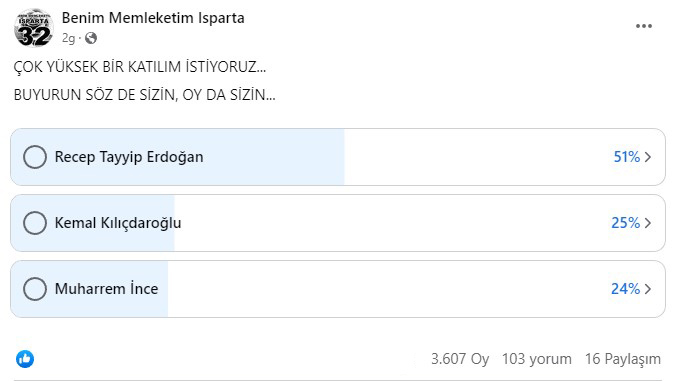Open the Benim Memleketim Isparta page name
675x381 pixels.
coord(153,18)
